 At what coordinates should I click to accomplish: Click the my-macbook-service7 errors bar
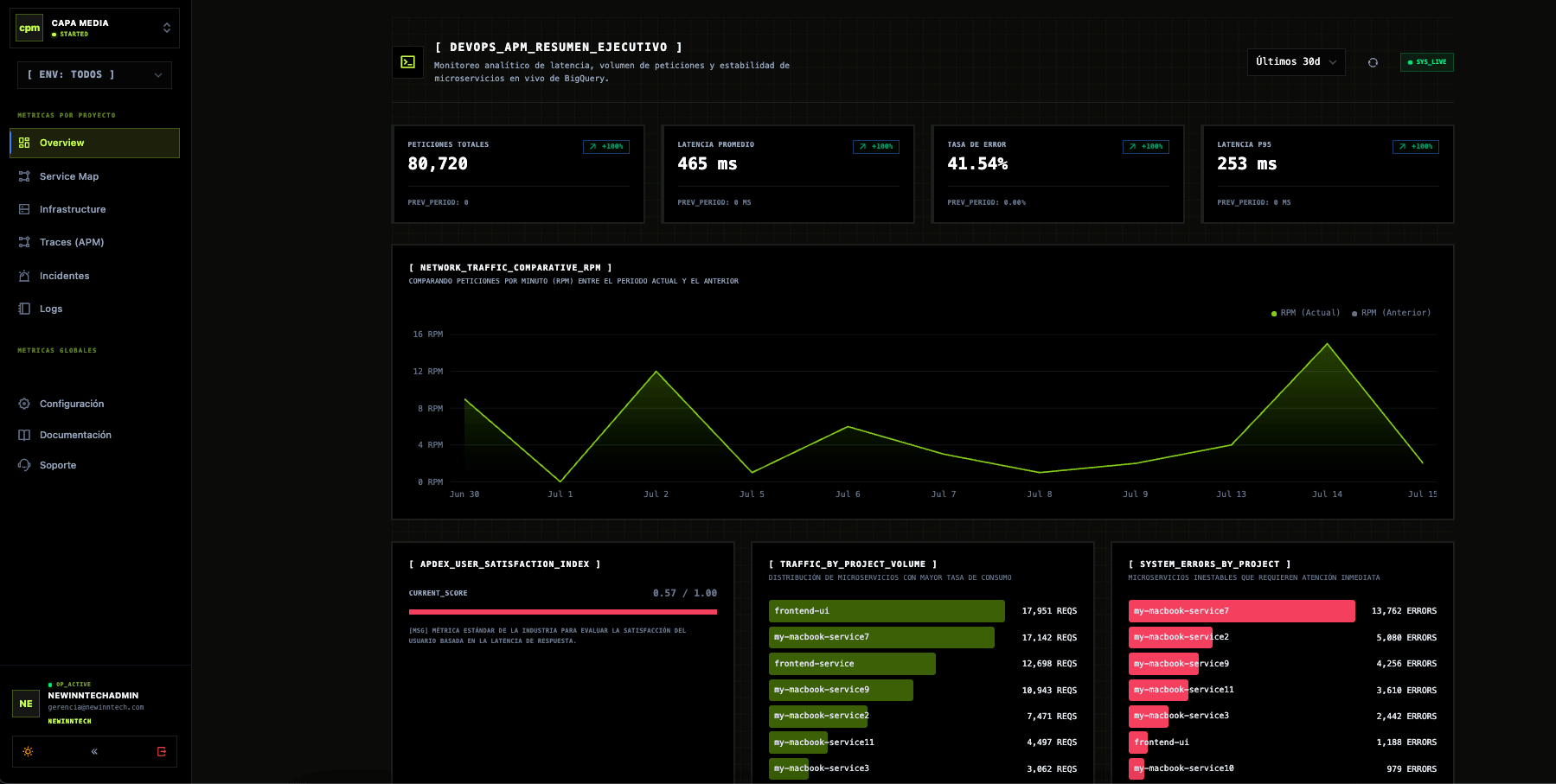(1241, 611)
